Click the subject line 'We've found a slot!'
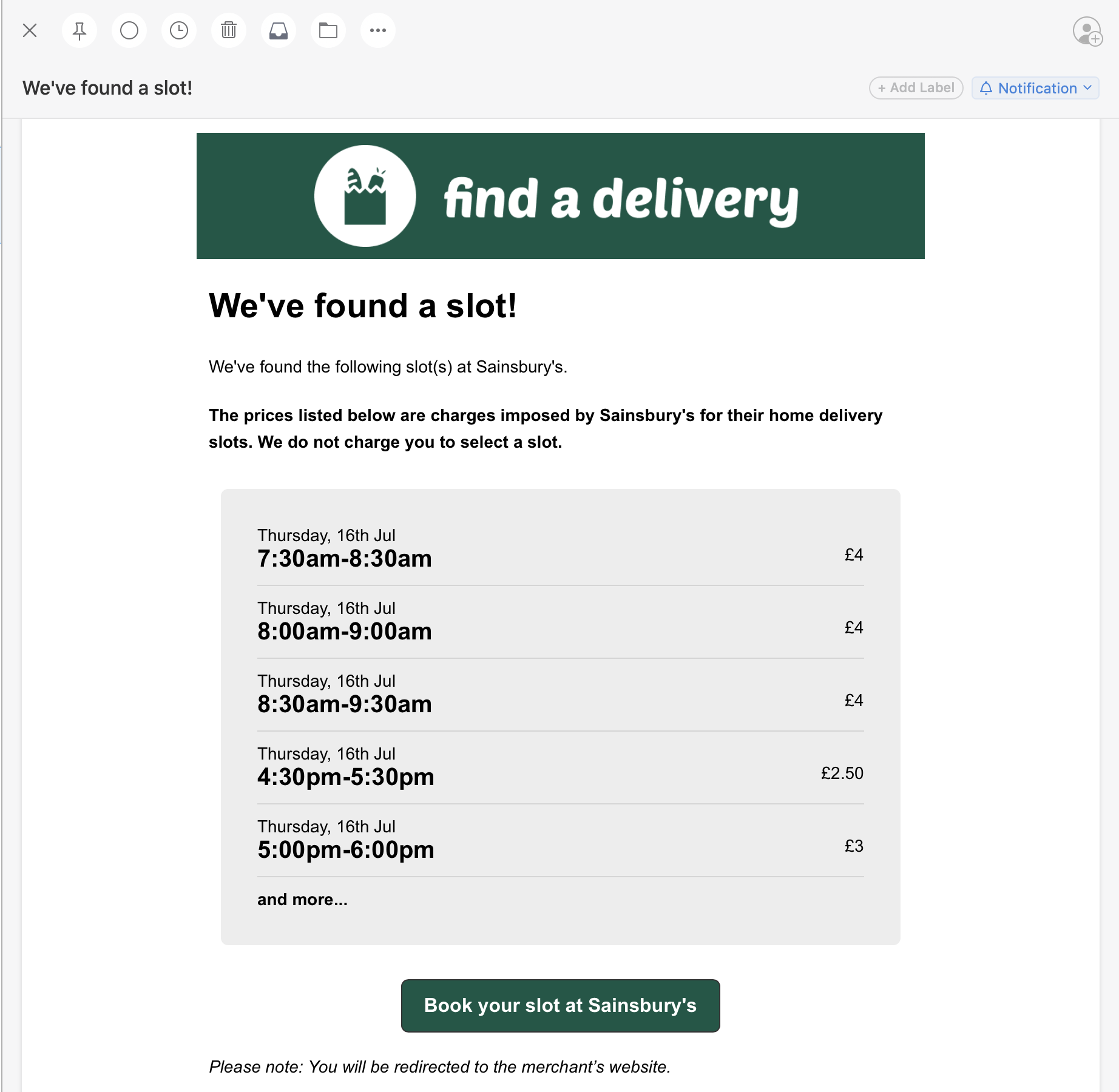Screen dimensions: 1119x1092 click(x=108, y=88)
